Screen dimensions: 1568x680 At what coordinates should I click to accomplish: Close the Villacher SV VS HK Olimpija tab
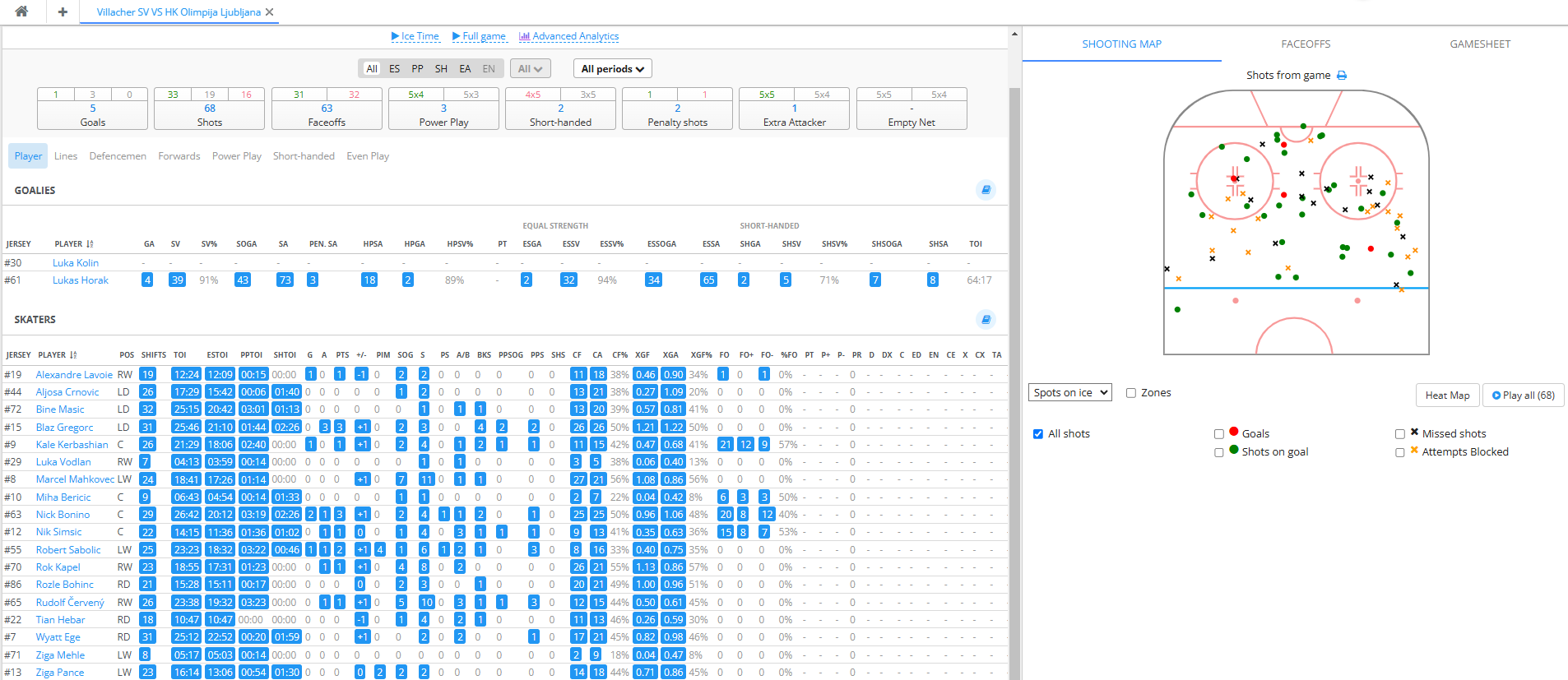pos(270,12)
